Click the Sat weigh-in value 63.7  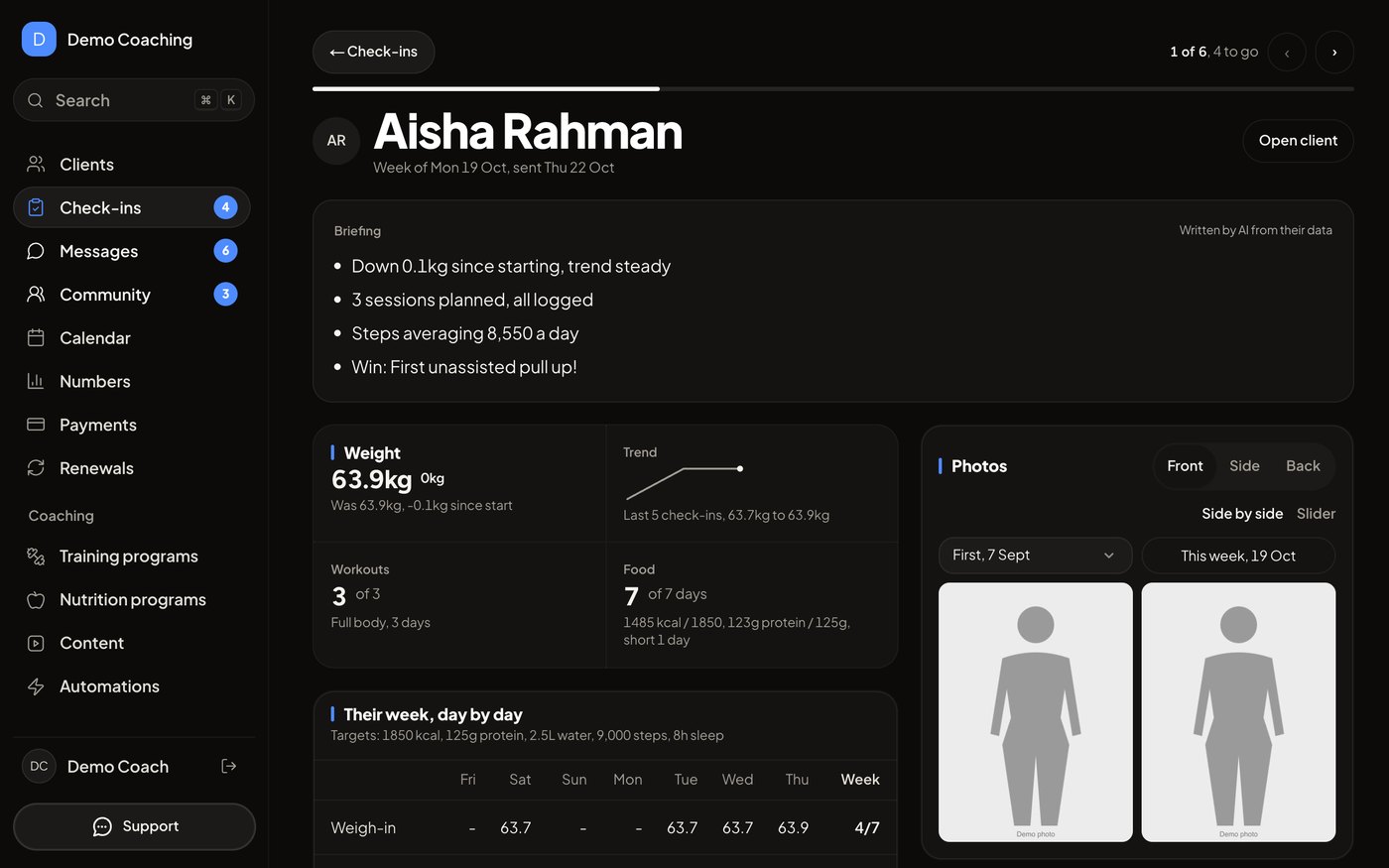point(516,827)
